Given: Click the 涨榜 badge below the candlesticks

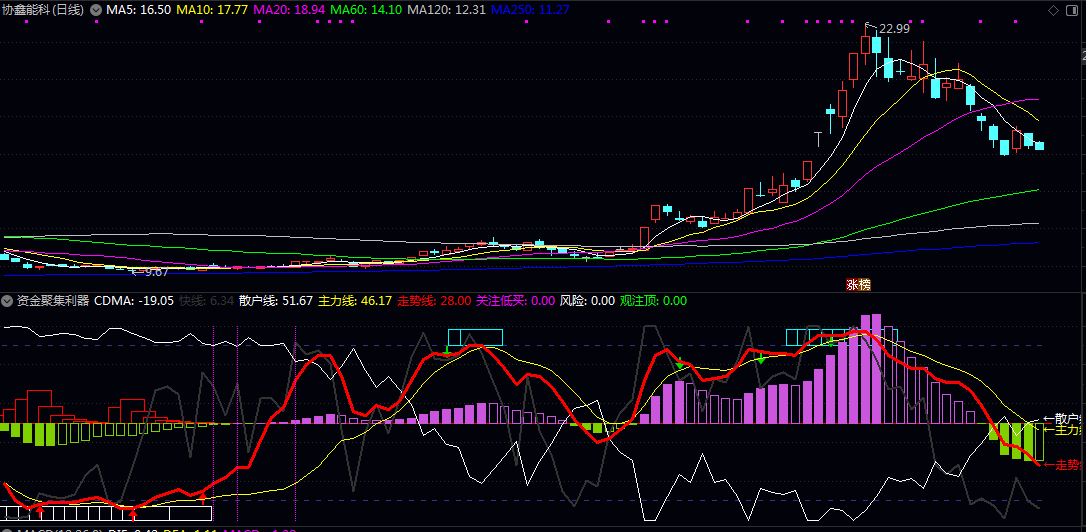Looking at the screenshot, I should (857, 285).
